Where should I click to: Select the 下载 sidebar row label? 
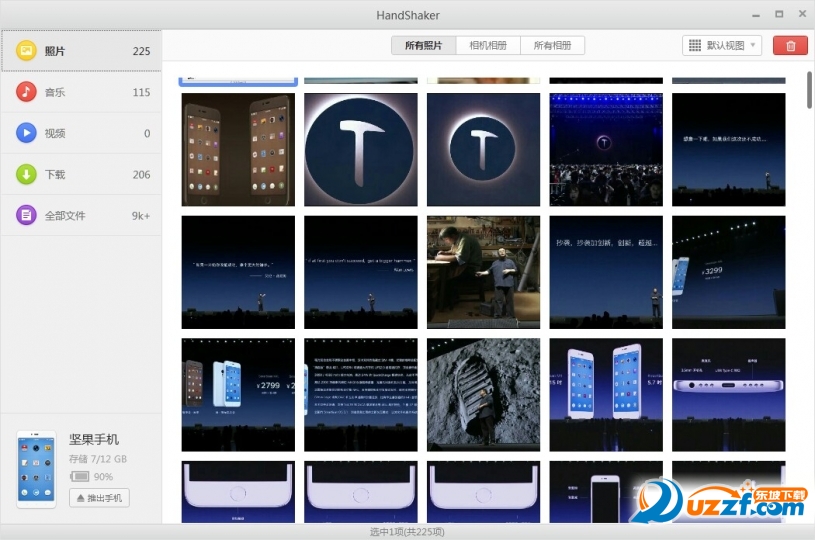pyautogui.click(x=55, y=174)
